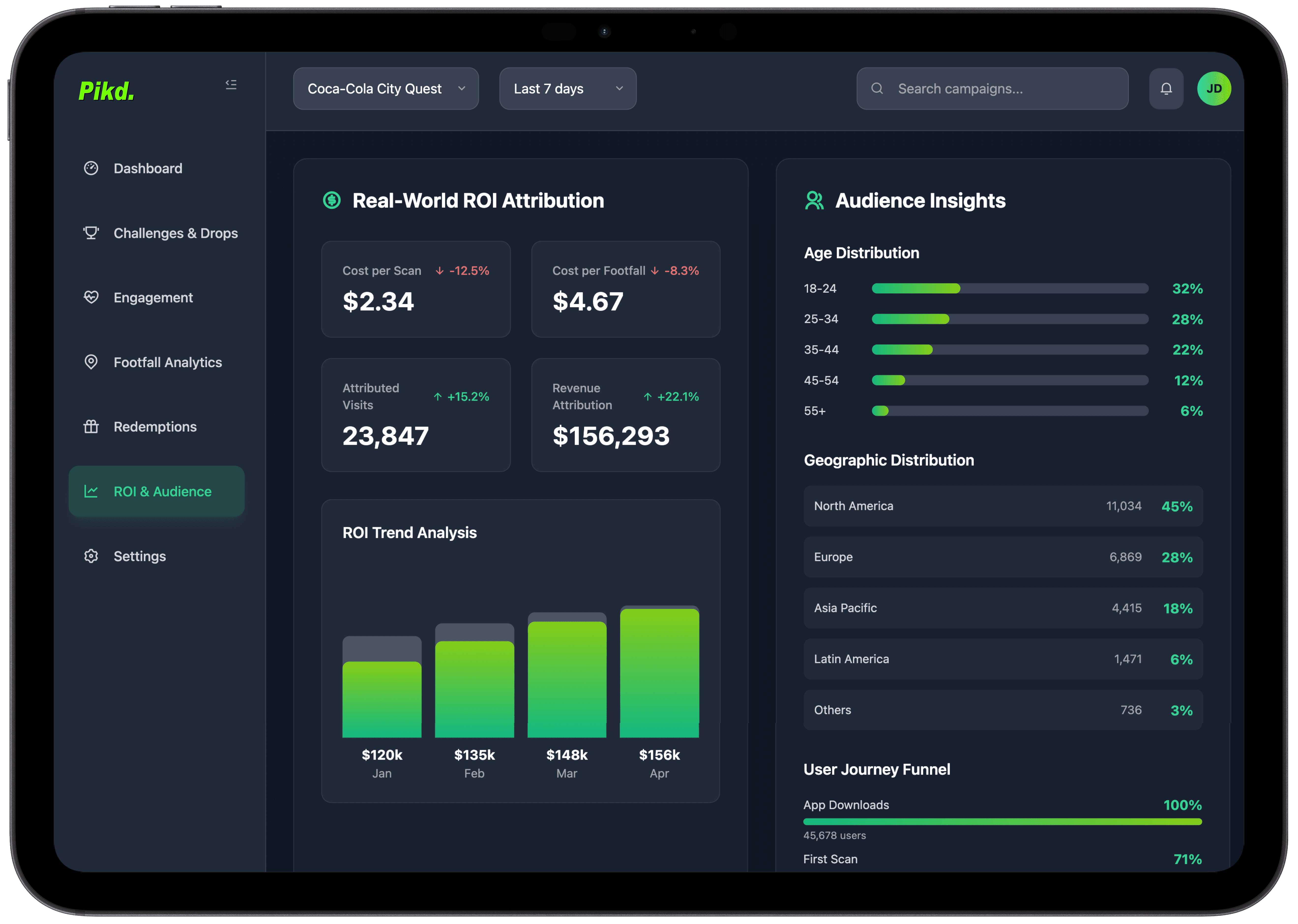Open the Coca-Cola City Quest campaign dropdown
This screenshot has height=924, width=1298.
click(x=386, y=89)
